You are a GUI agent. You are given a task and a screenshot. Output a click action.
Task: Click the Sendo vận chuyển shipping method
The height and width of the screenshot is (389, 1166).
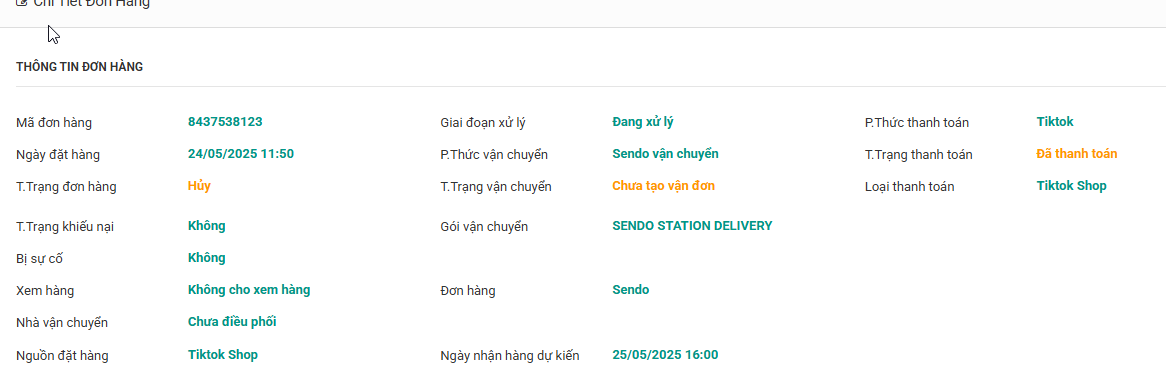point(666,154)
